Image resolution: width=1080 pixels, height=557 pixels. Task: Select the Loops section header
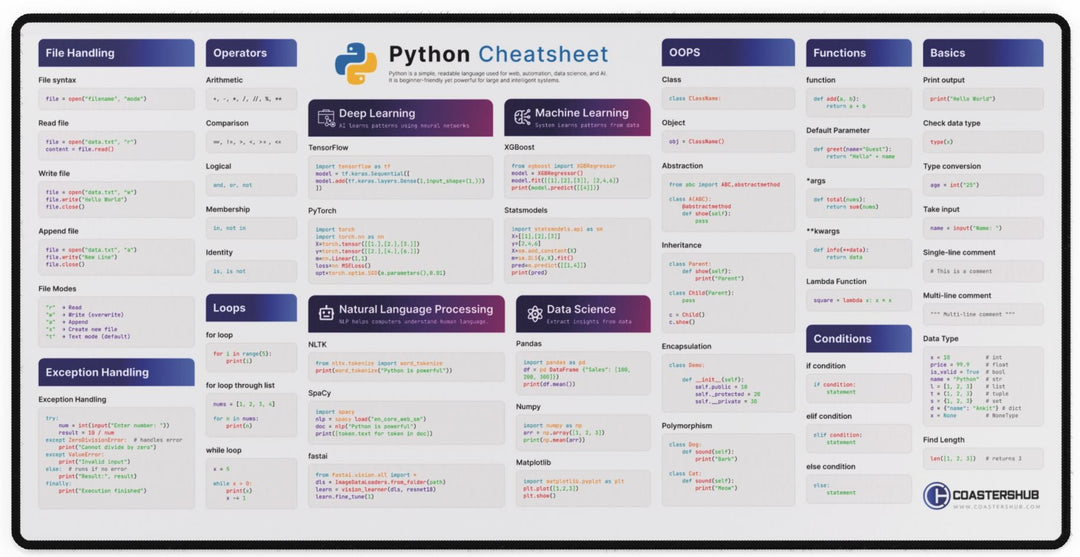pos(251,308)
